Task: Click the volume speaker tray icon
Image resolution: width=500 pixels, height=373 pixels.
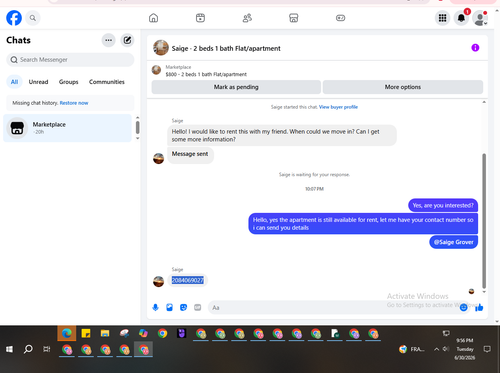Action: click(446, 349)
